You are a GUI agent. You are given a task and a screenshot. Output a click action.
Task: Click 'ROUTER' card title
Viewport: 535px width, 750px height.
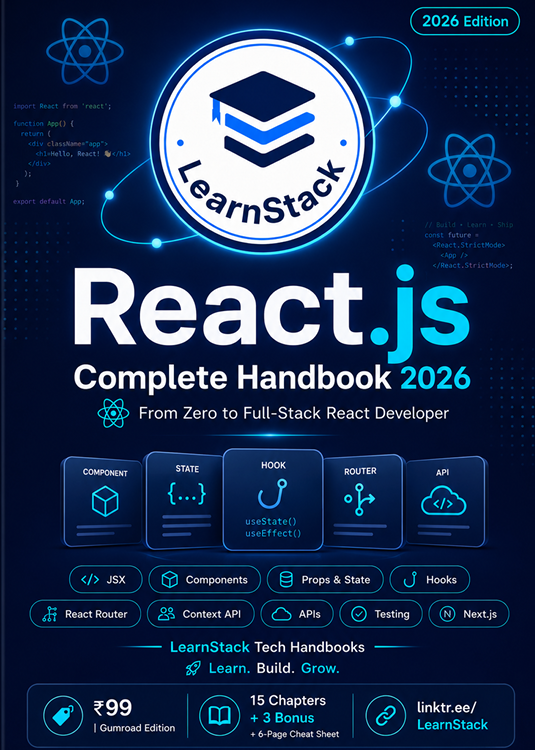click(360, 471)
